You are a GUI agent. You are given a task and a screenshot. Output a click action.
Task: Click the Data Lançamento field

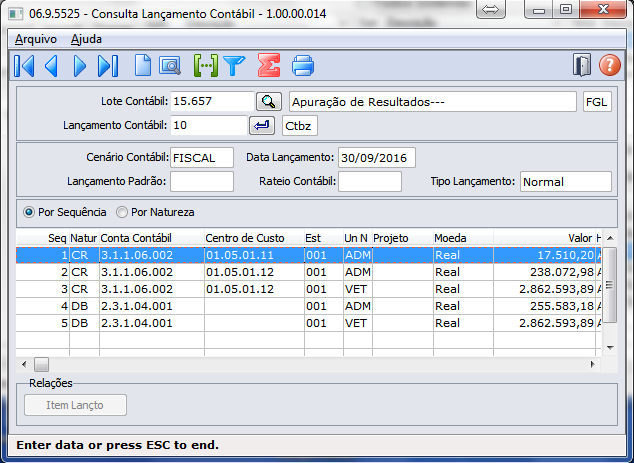377,158
